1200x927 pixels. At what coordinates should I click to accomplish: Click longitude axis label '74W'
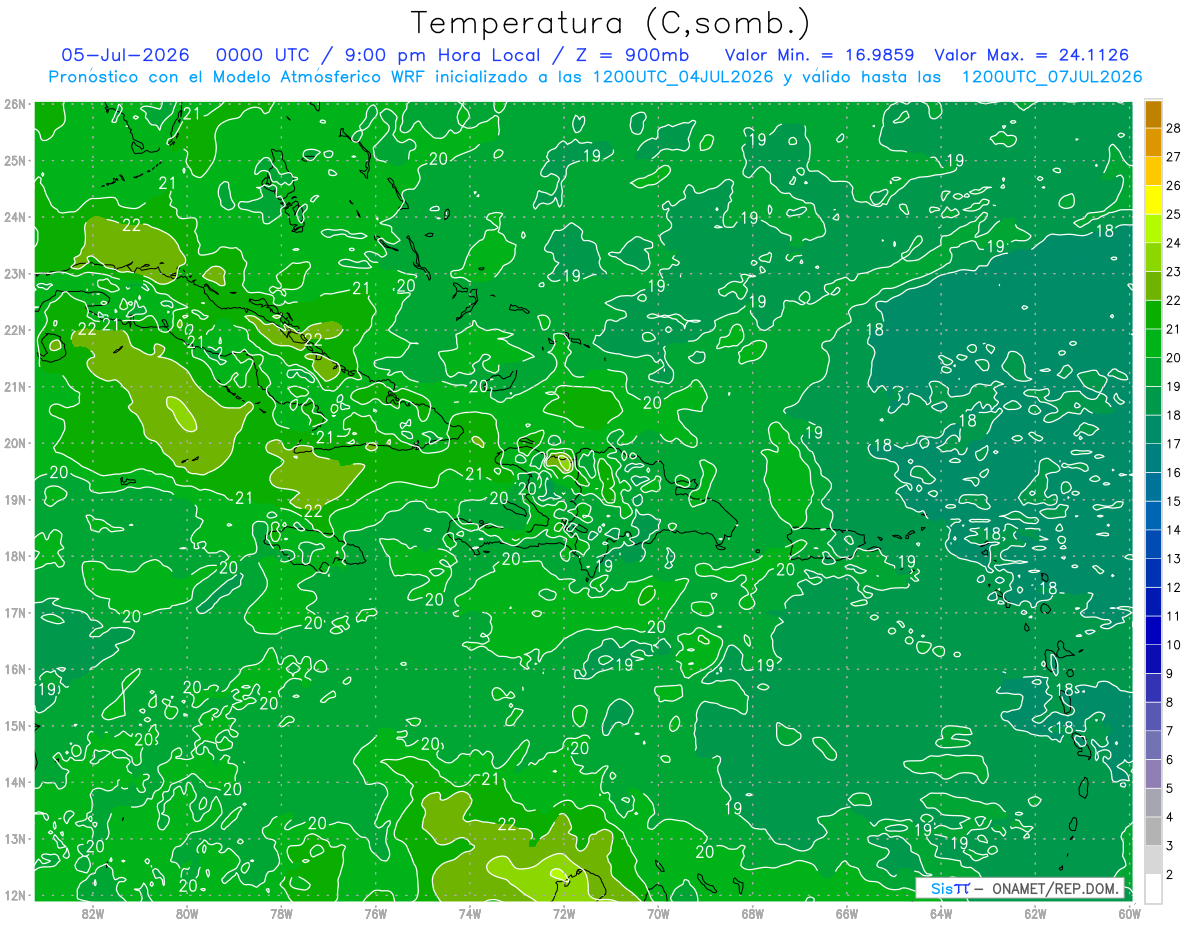coord(469,913)
